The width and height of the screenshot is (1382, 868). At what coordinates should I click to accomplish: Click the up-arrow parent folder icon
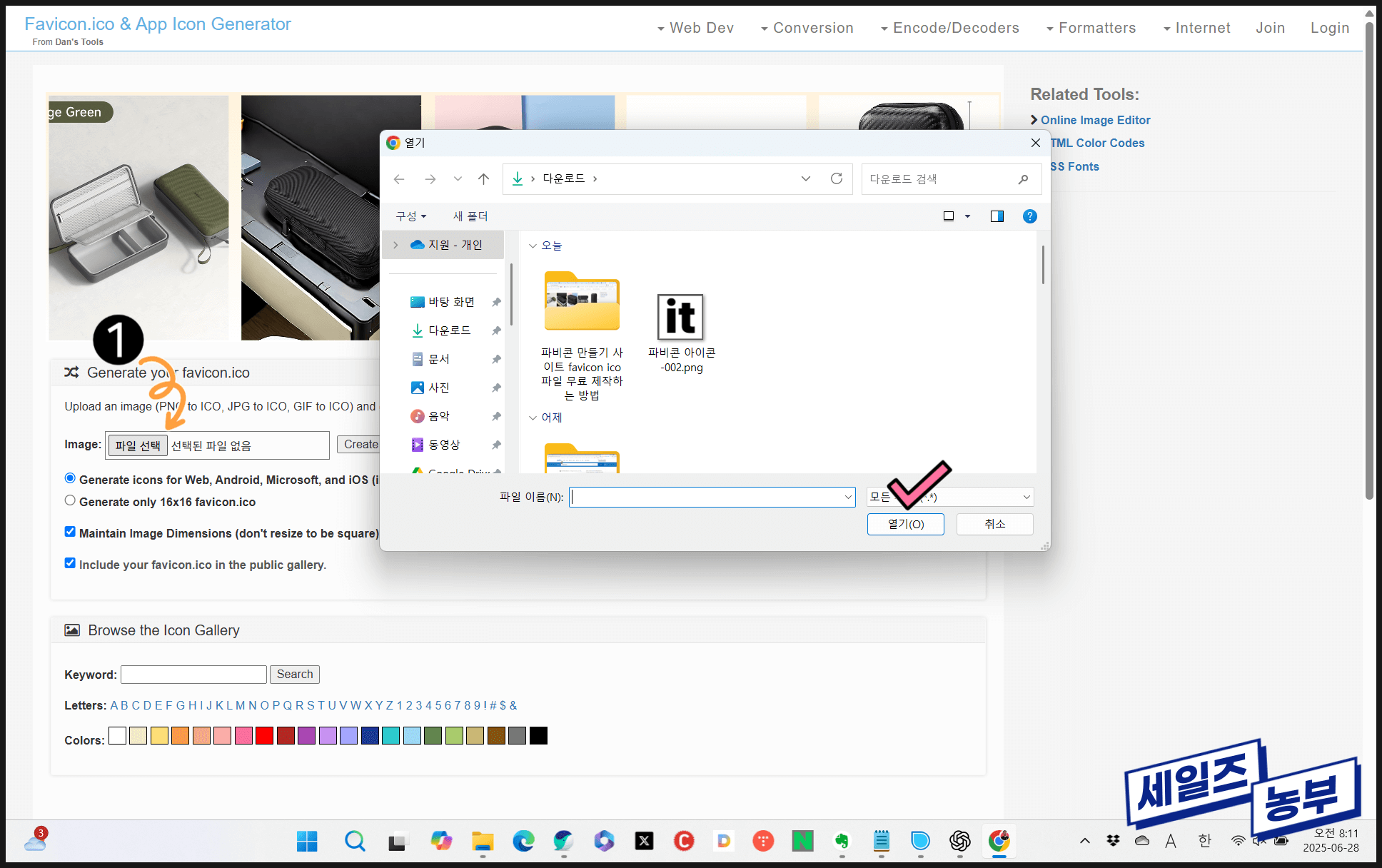tap(483, 178)
